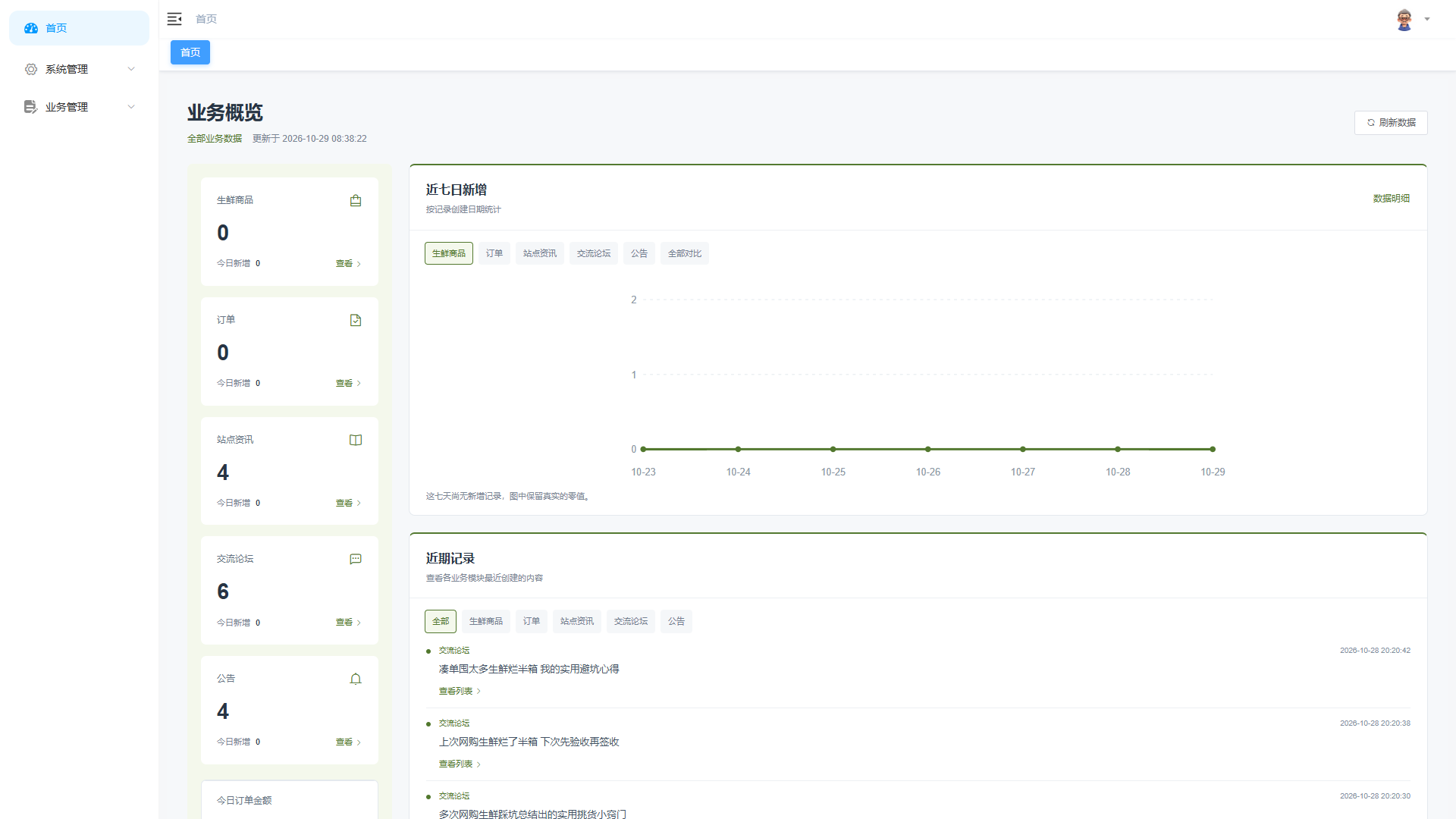Image resolution: width=1456 pixels, height=819 pixels.
Task: Click 查看 on the 订单 card
Action: [x=349, y=384]
